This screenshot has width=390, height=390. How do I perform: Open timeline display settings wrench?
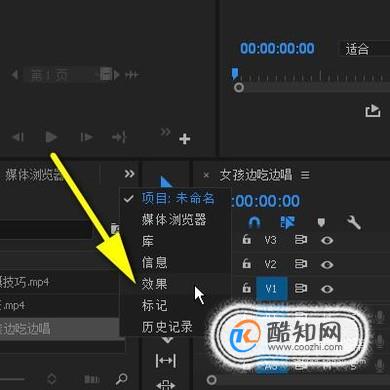(x=353, y=222)
